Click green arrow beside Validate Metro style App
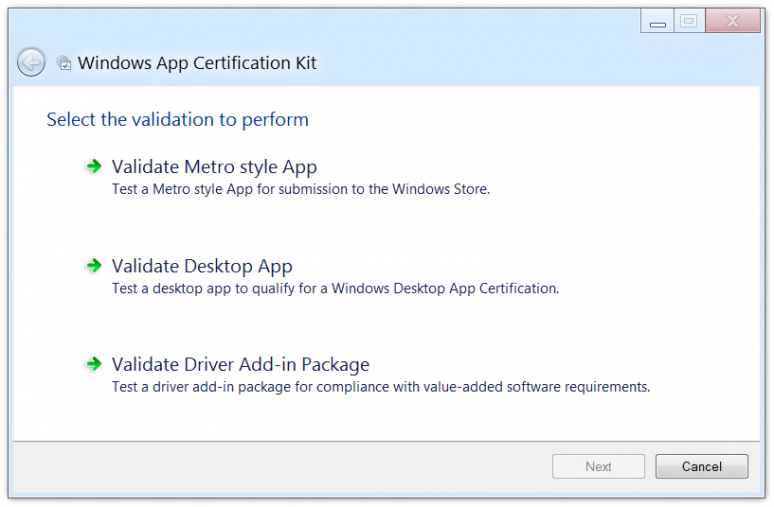Viewport: 774px width, 507px height. [x=94, y=166]
